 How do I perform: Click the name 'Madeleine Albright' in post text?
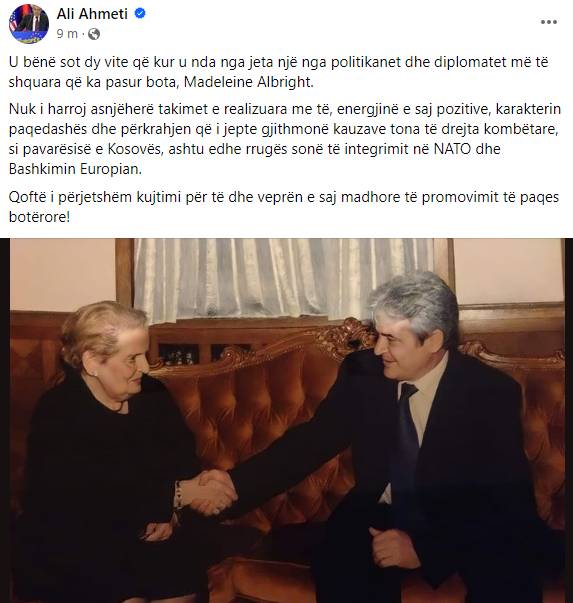coord(248,82)
